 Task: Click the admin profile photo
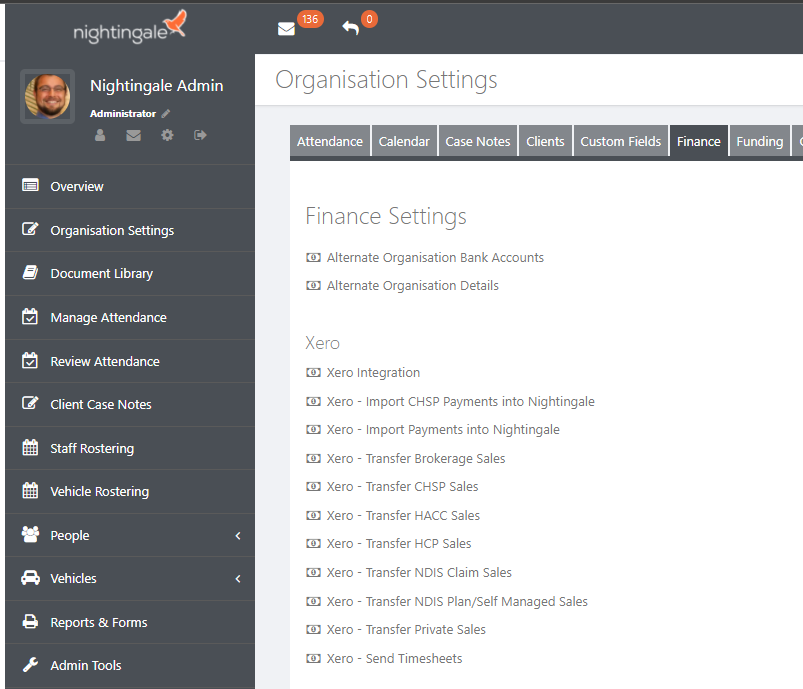tap(48, 96)
